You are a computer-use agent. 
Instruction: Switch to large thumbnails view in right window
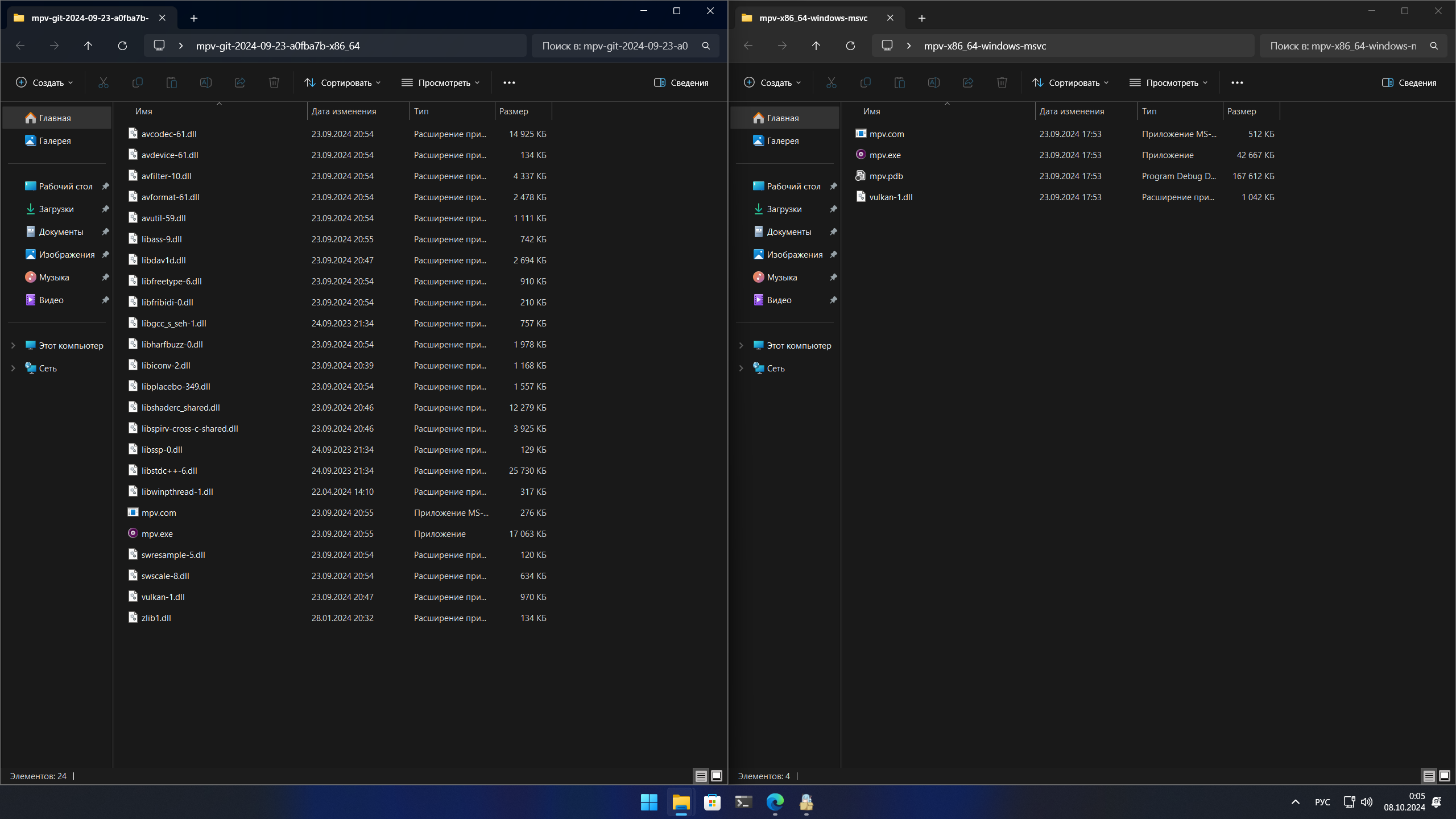1444,776
